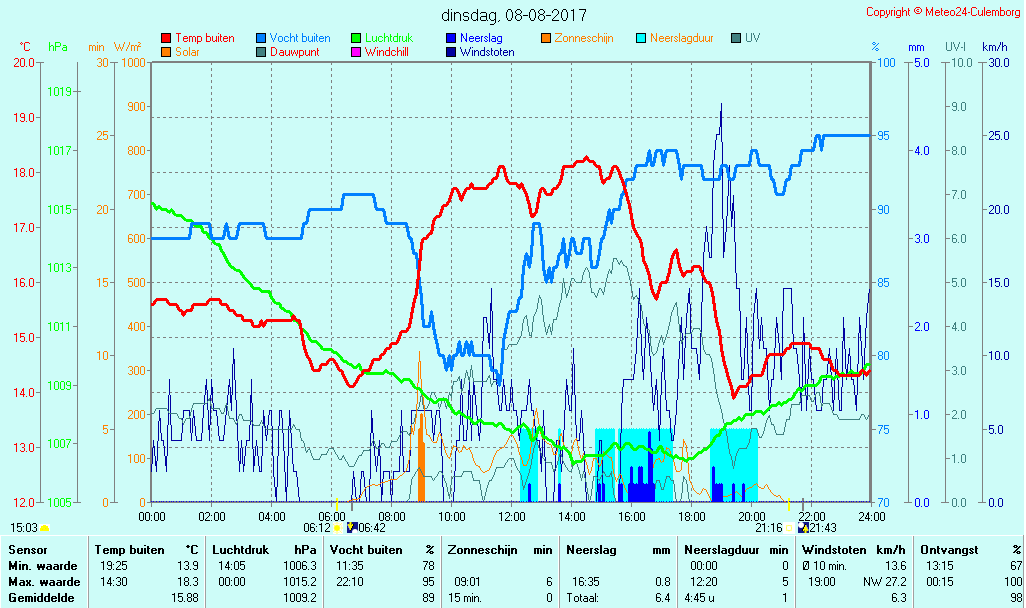
Task: Open the Copyright Meteo24-Culemborg link
Action: 943,12
